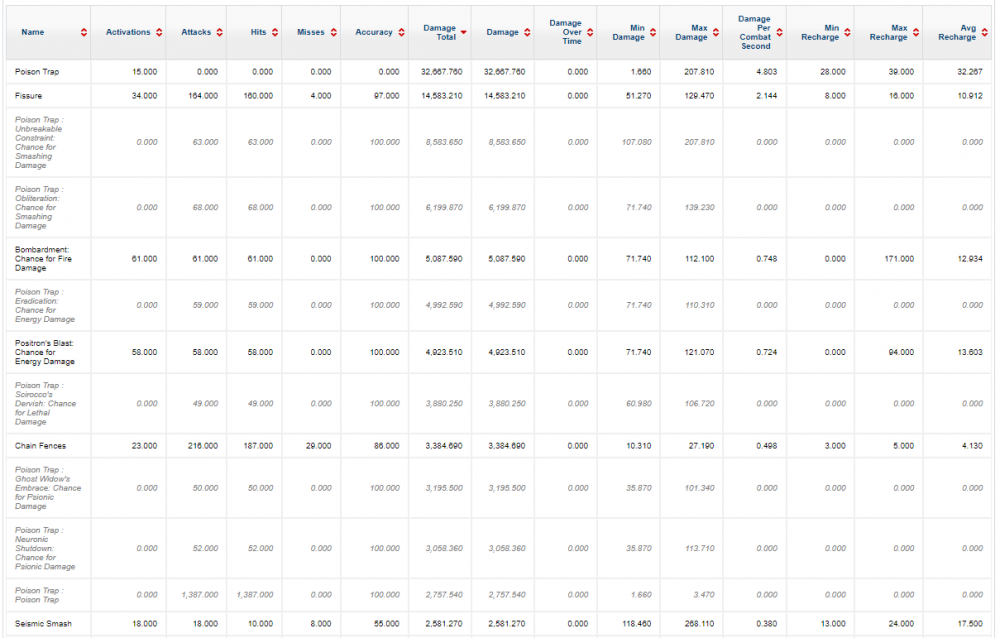
Task: Click the sort arrows beside Name header
Action: (84, 33)
